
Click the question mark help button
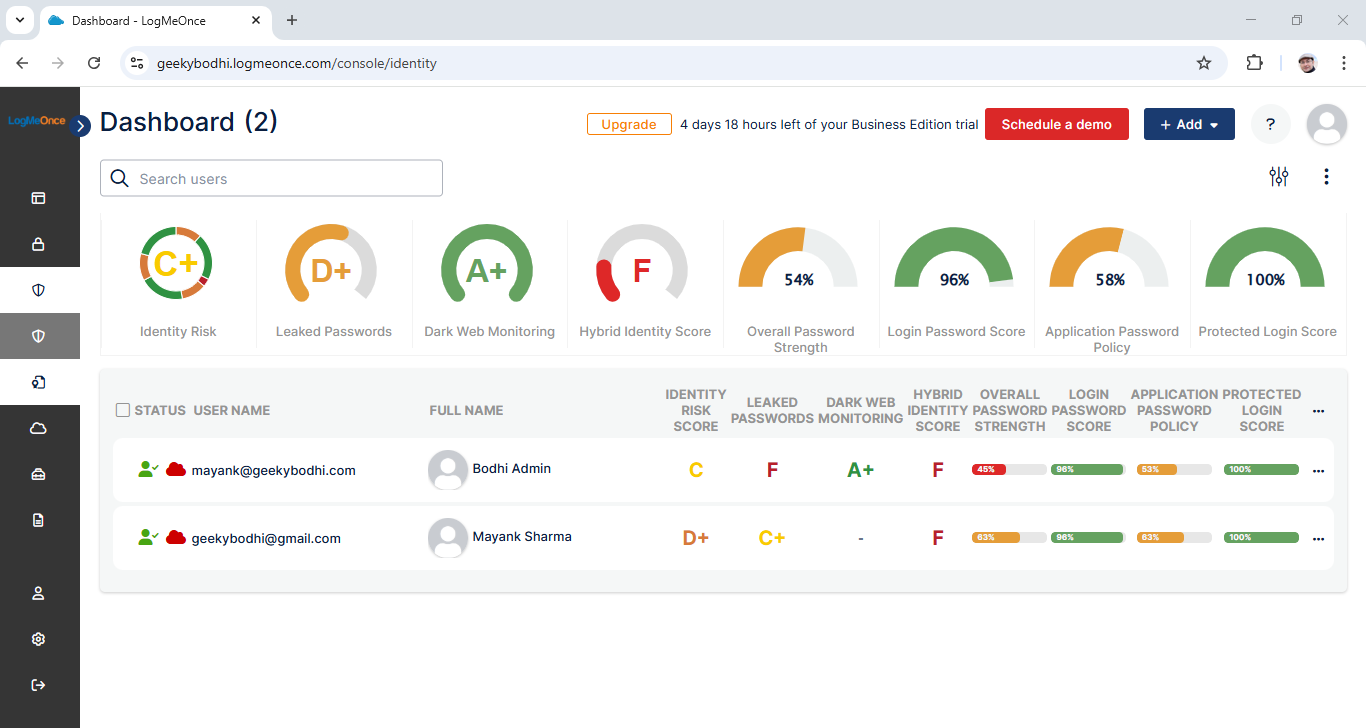click(x=1270, y=124)
